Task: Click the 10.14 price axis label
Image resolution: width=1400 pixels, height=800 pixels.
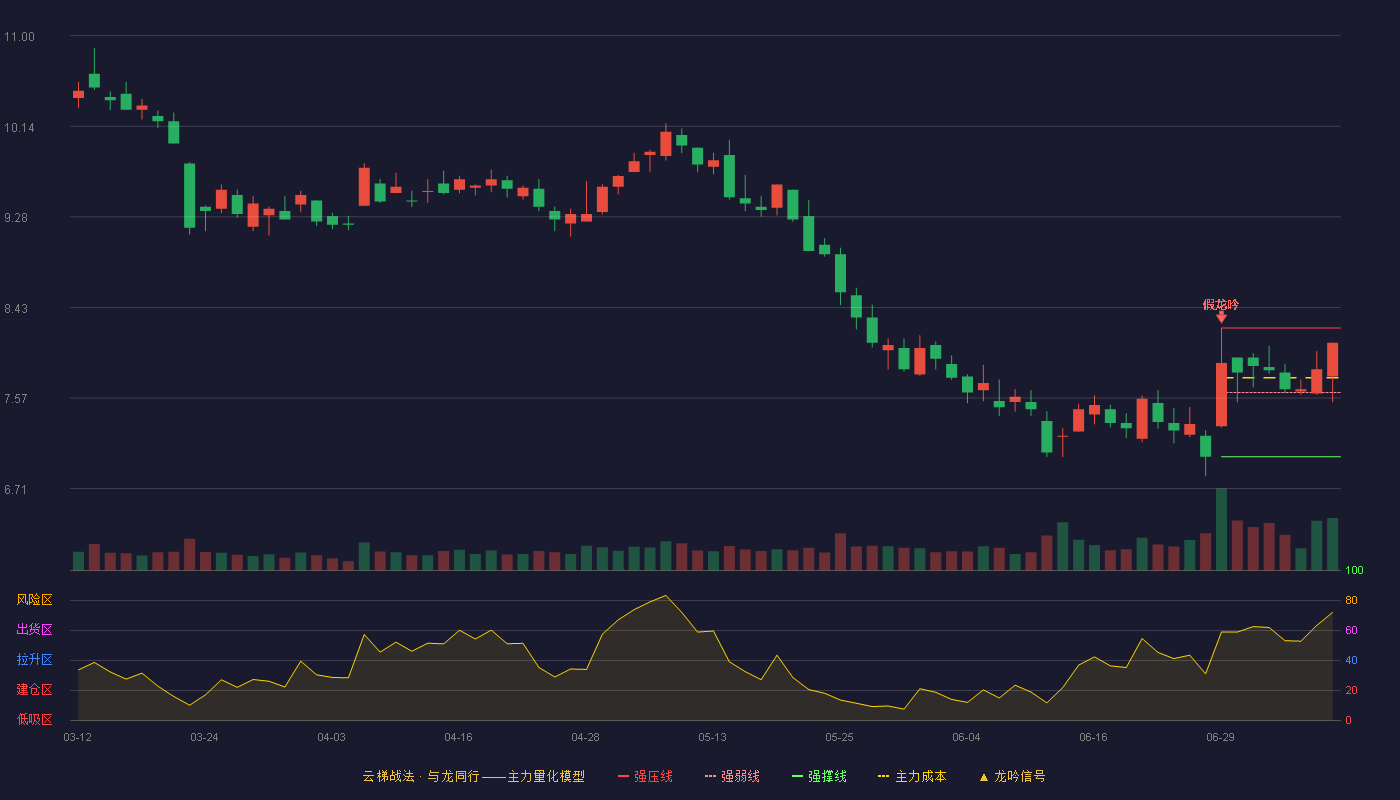Action: [x=19, y=128]
